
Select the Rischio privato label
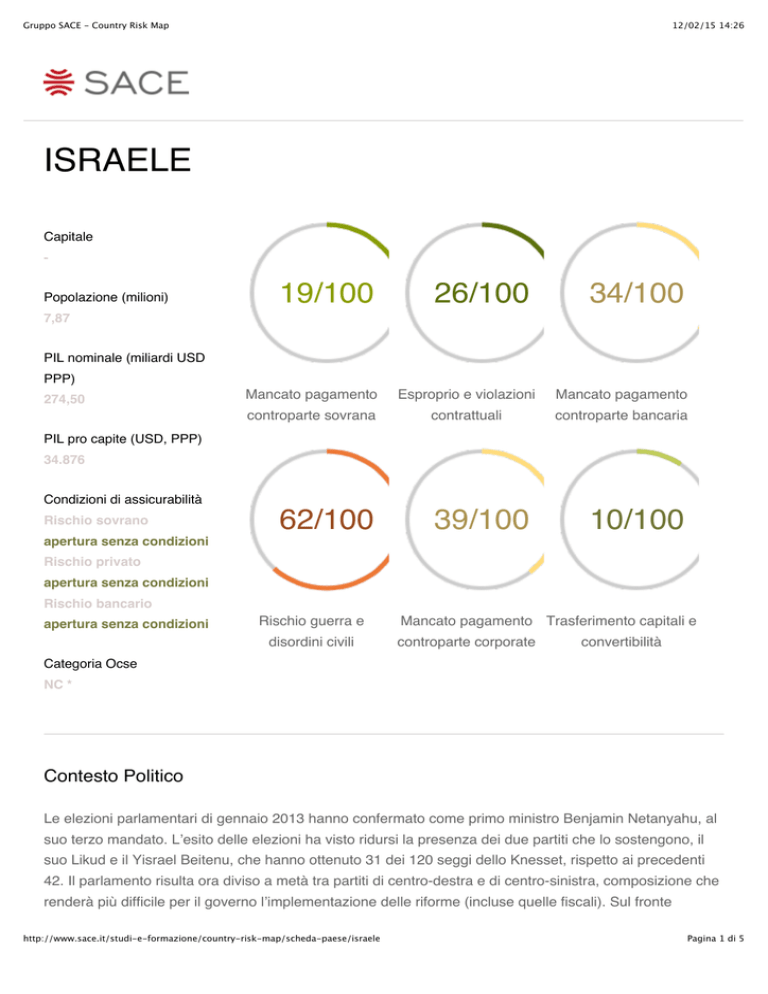[x=92, y=562]
